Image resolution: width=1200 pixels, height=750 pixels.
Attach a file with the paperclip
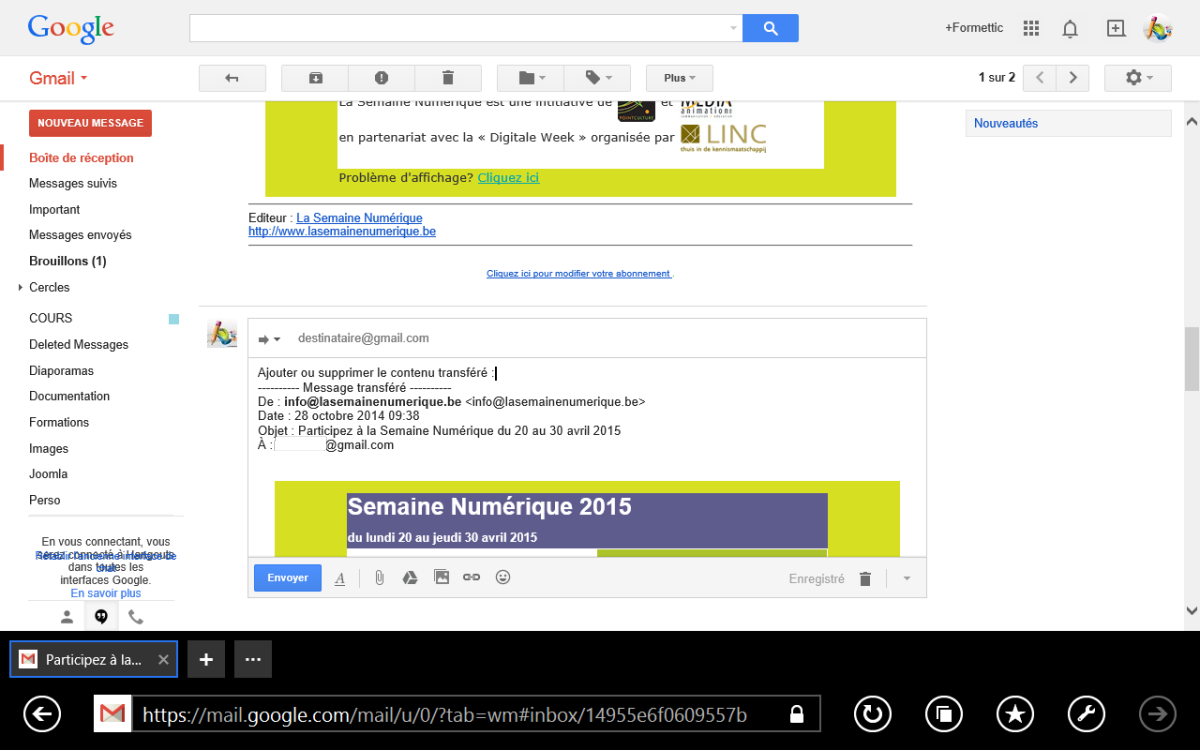380,578
